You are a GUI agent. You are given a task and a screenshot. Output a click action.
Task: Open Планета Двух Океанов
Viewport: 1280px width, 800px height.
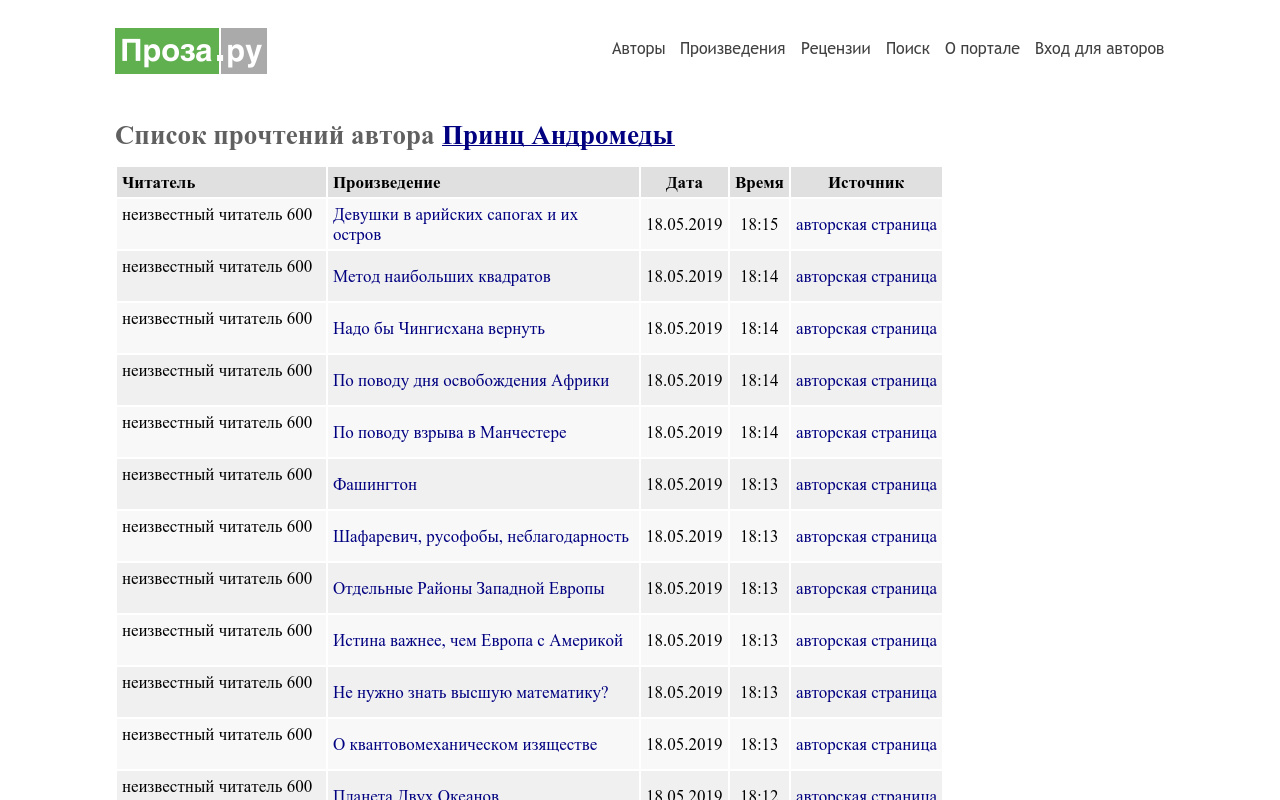(416, 794)
